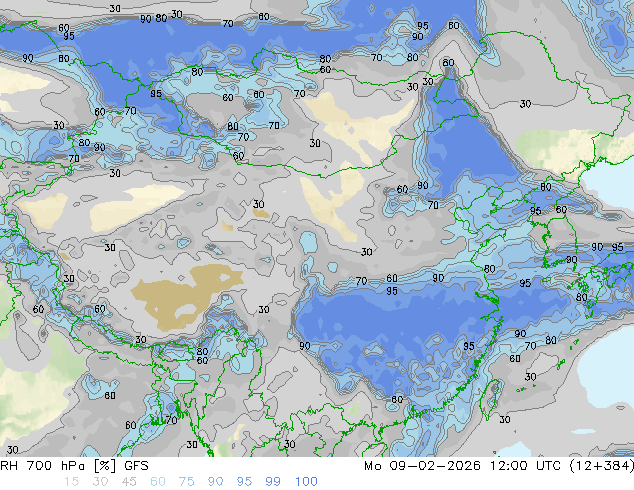Viewport: 634px width, 490px height.
Task: Select the 45 value in the color legend
Action: [129, 482]
